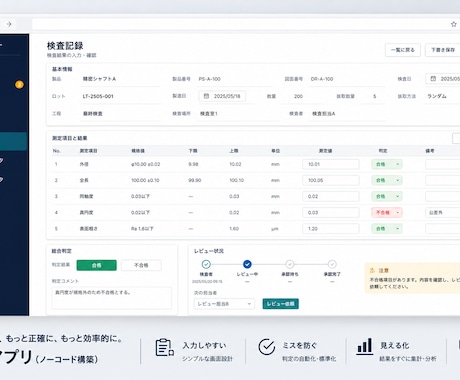Click the spec value Ra 1.60以下
This screenshot has height=380, width=460.
point(142,229)
